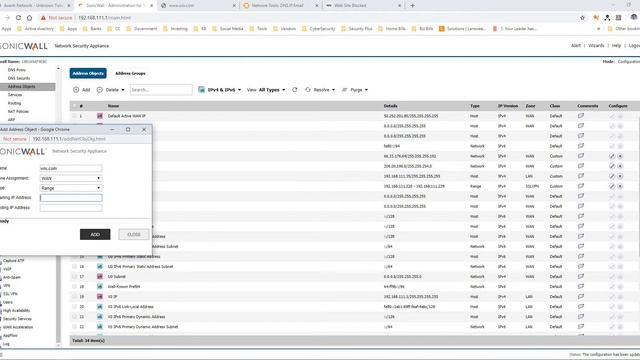Expand the bookmarks bar overflow chevron
The height and width of the screenshot is (360, 640).
point(598,29)
